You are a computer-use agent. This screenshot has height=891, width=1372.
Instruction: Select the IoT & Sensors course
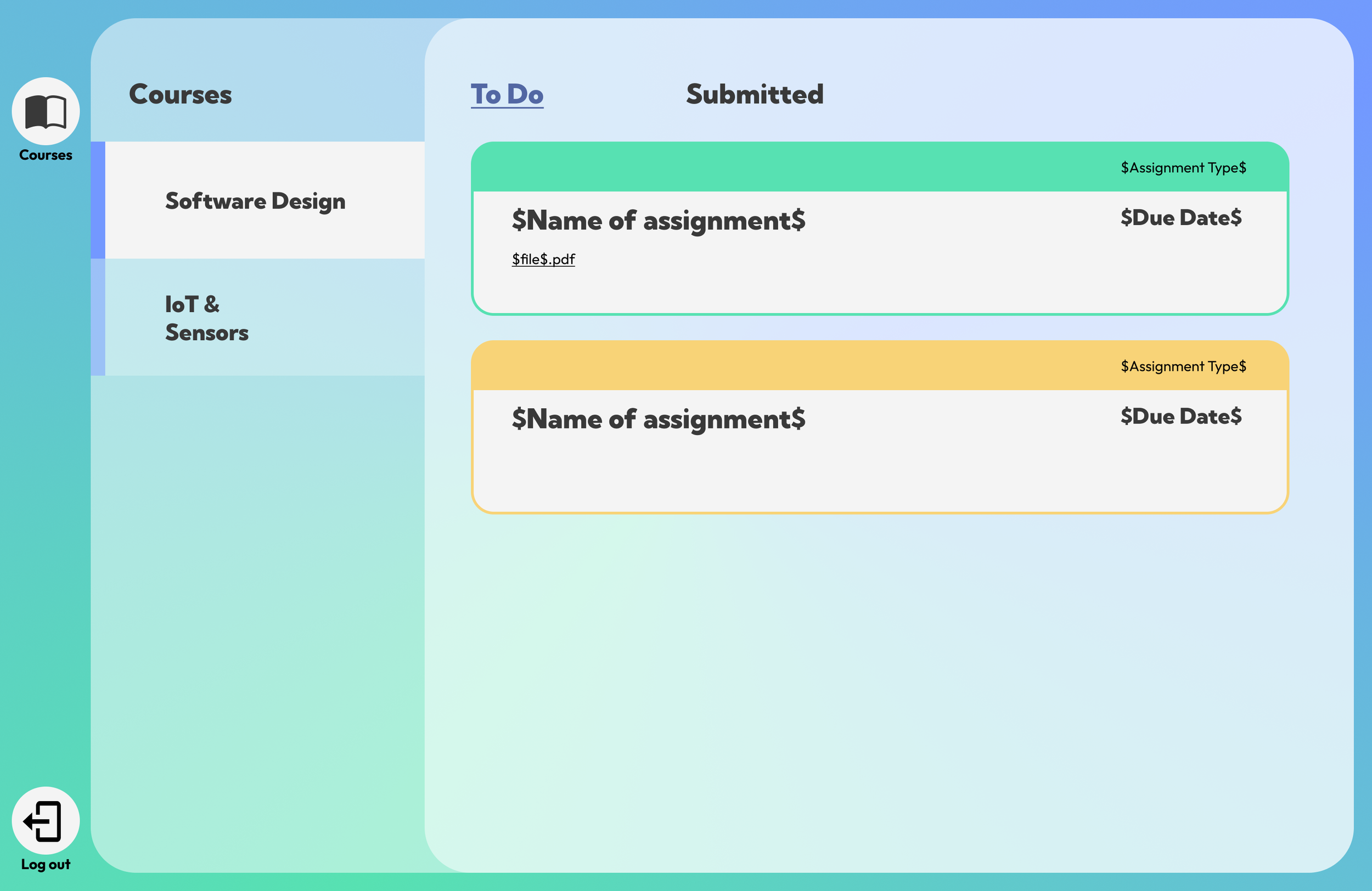(206, 318)
